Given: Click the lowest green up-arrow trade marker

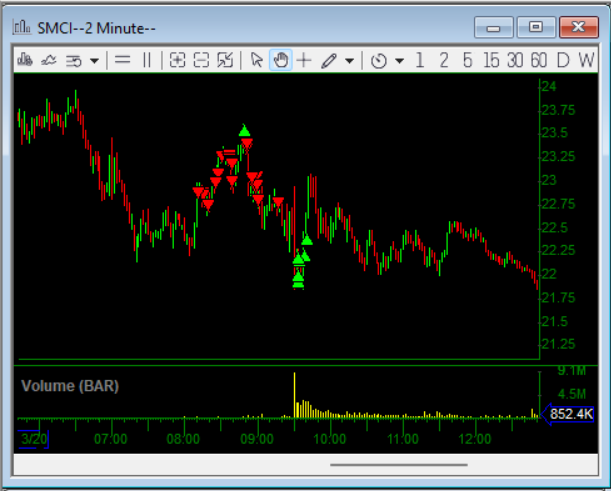Looking at the screenshot, I should pos(298,281).
